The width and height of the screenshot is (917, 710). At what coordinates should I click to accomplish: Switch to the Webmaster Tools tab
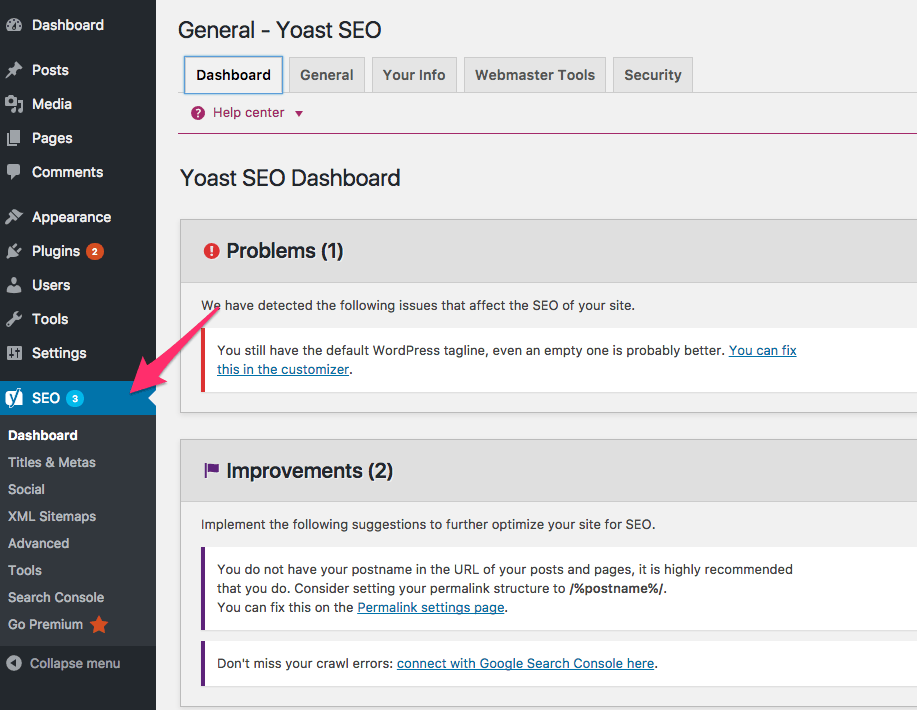[x=535, y=75]
